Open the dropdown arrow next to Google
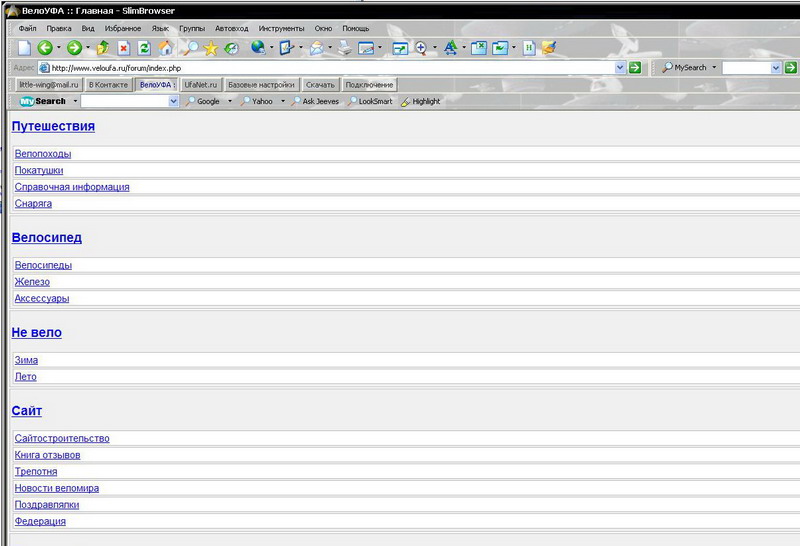Image resolution: width=800 pixels, height=546 pixels. [x=230, y=101]
